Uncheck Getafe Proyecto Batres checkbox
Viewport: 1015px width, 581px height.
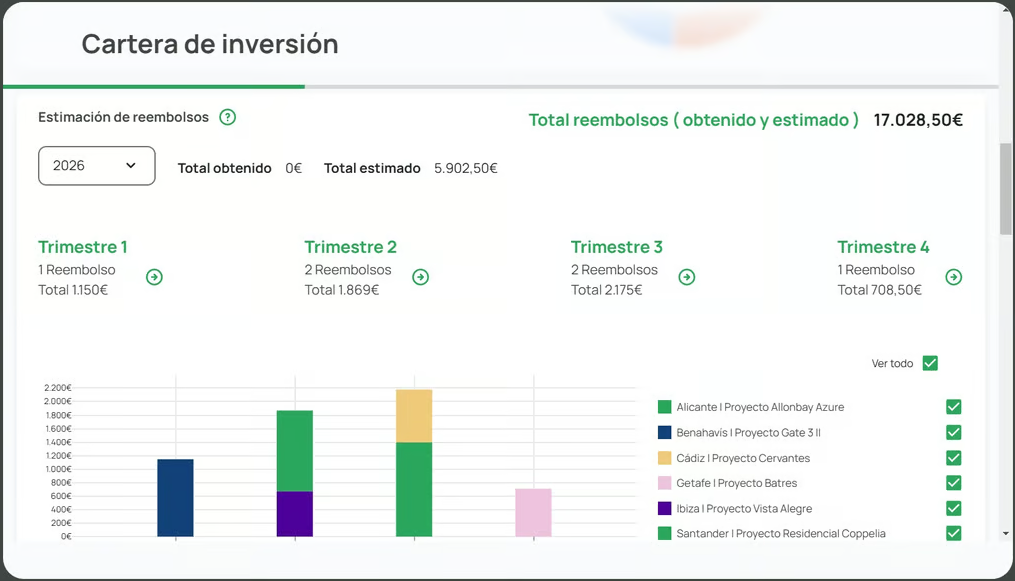coord(953,483)
